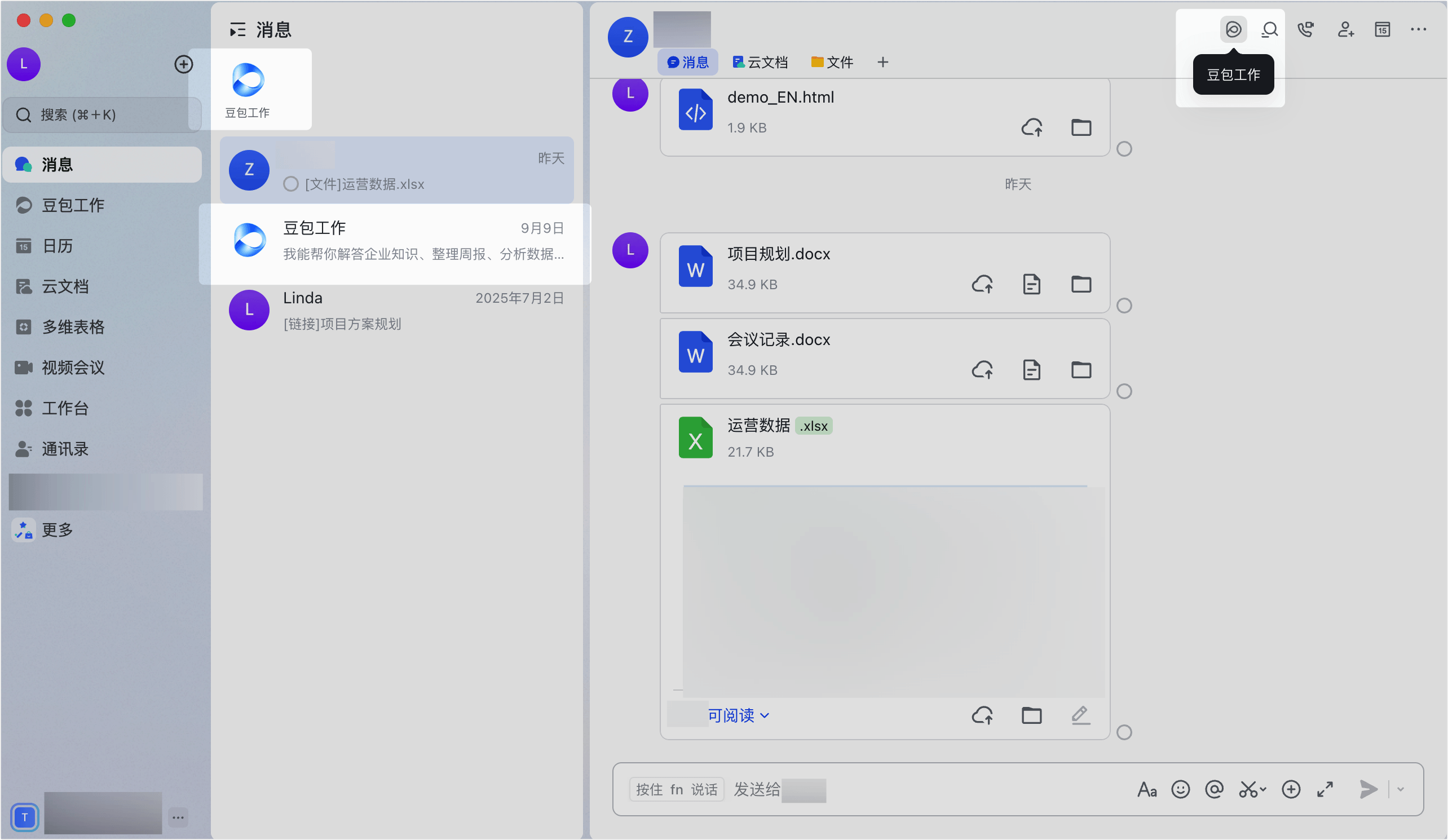
Task: Open the folder for 会议记录.docx
Action: pos(1081,370)
